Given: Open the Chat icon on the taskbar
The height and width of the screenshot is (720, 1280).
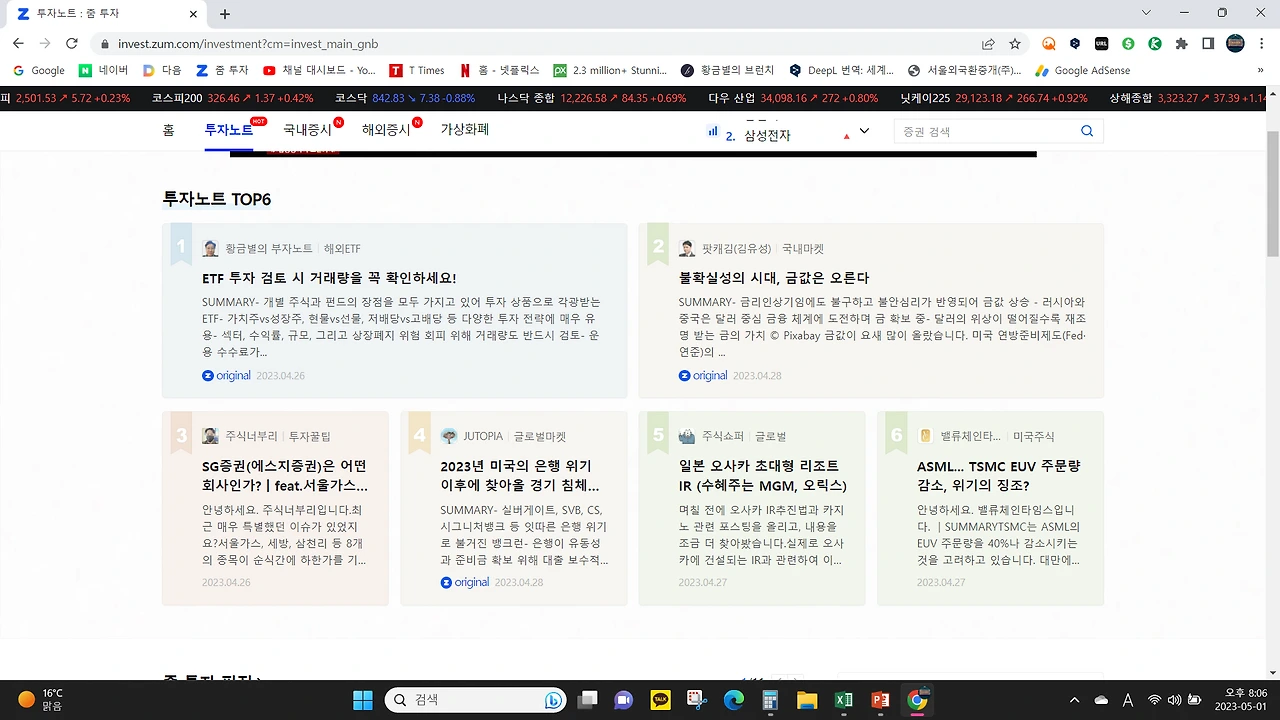Looking at the screenshot, I should tap(624, 700).
